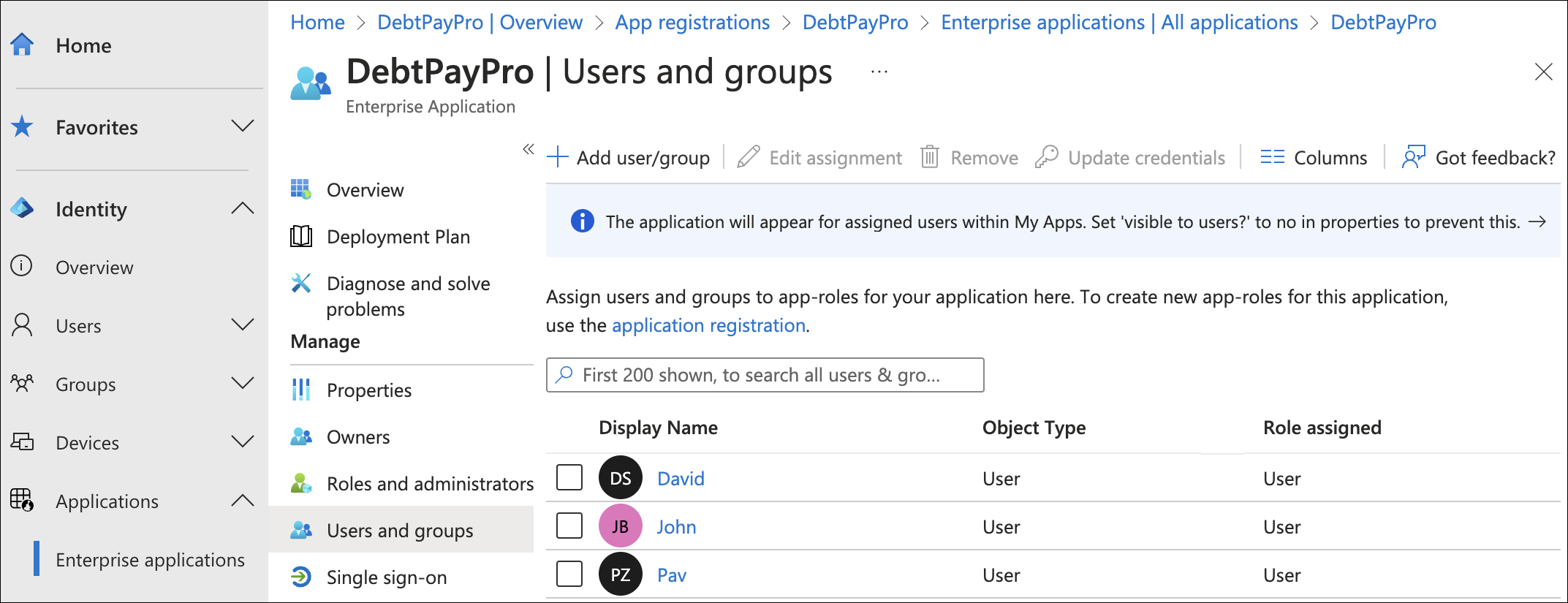Follow the arrow at end of info banner
Screen dimensions: 1568x603
coord(1537,221)
